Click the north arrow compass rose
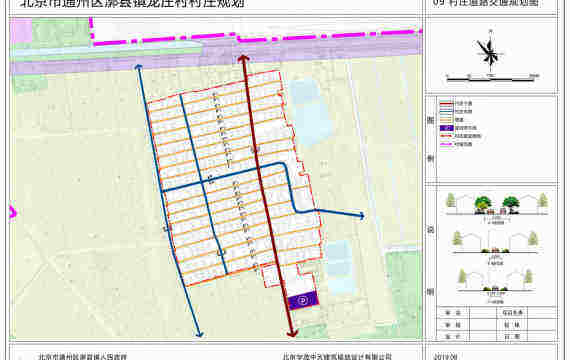 point(490,53)
